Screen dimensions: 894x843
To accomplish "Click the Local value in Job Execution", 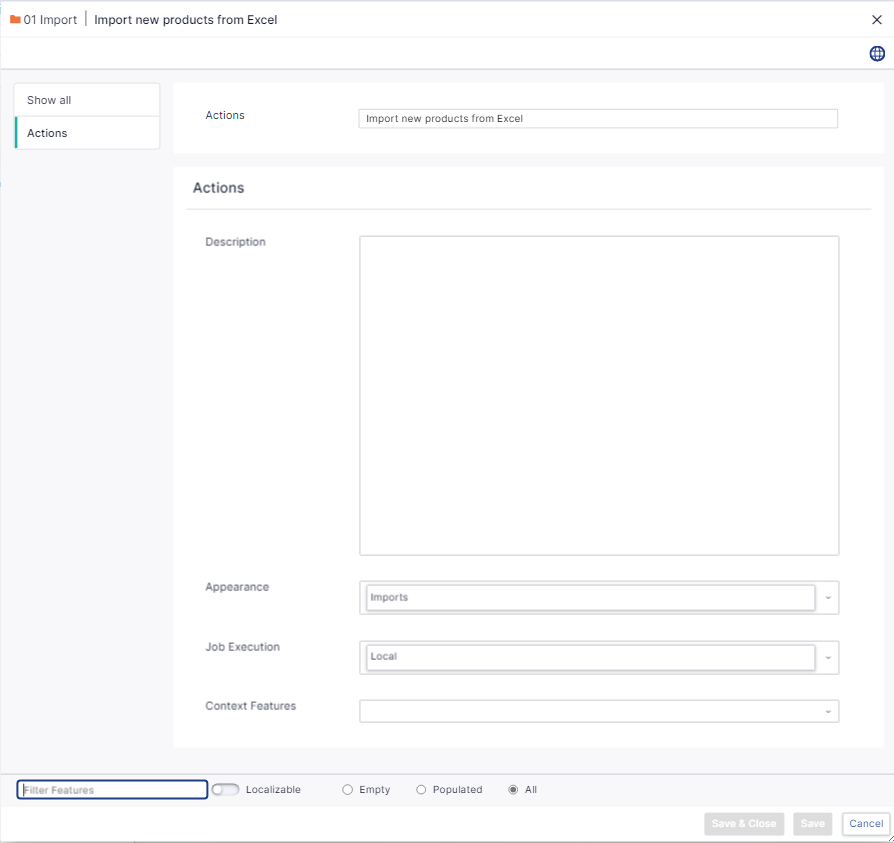I will click(384, 657).
